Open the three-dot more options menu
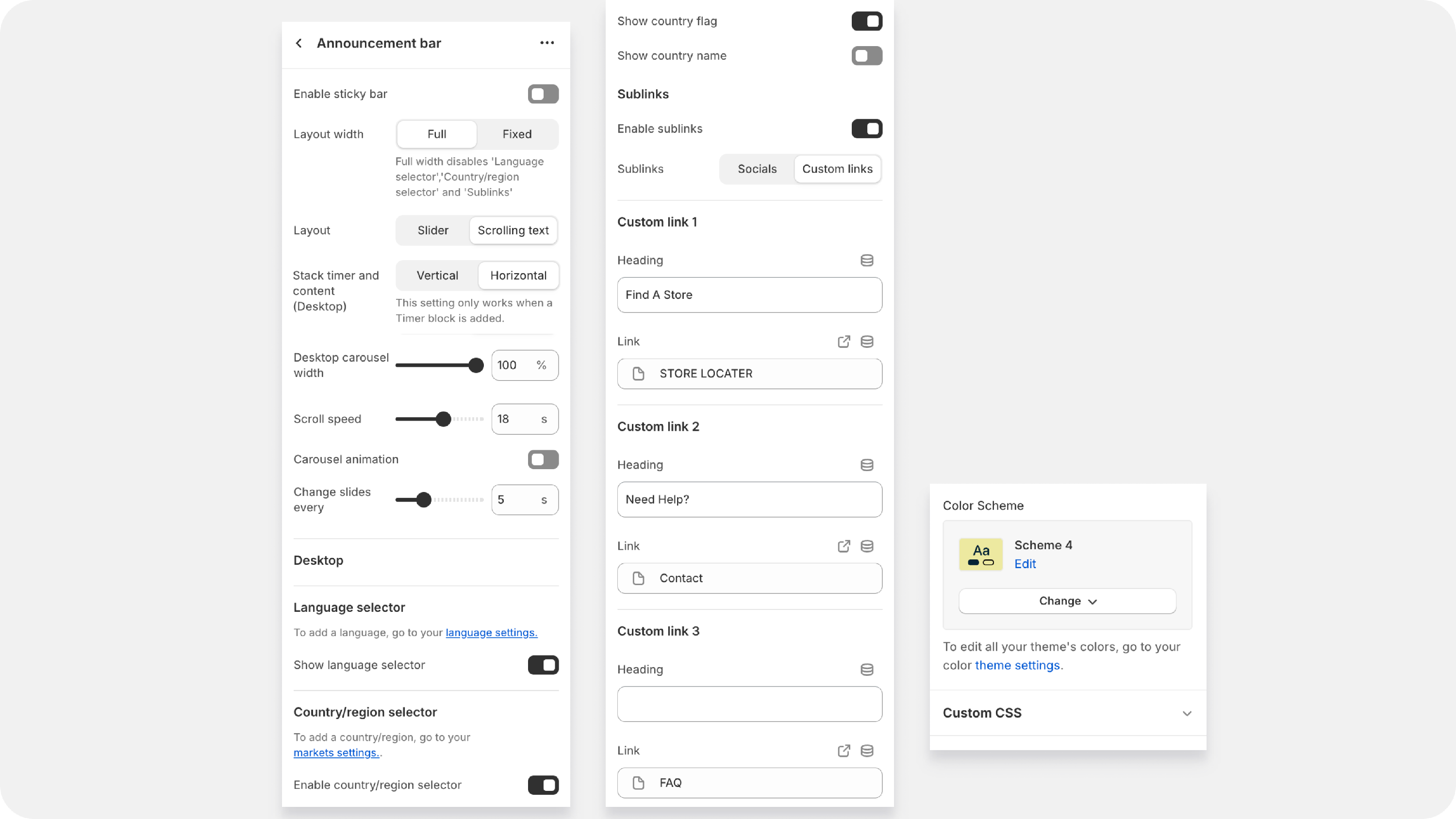This screenshot has width=1456, height=819. tap(546, 43)
